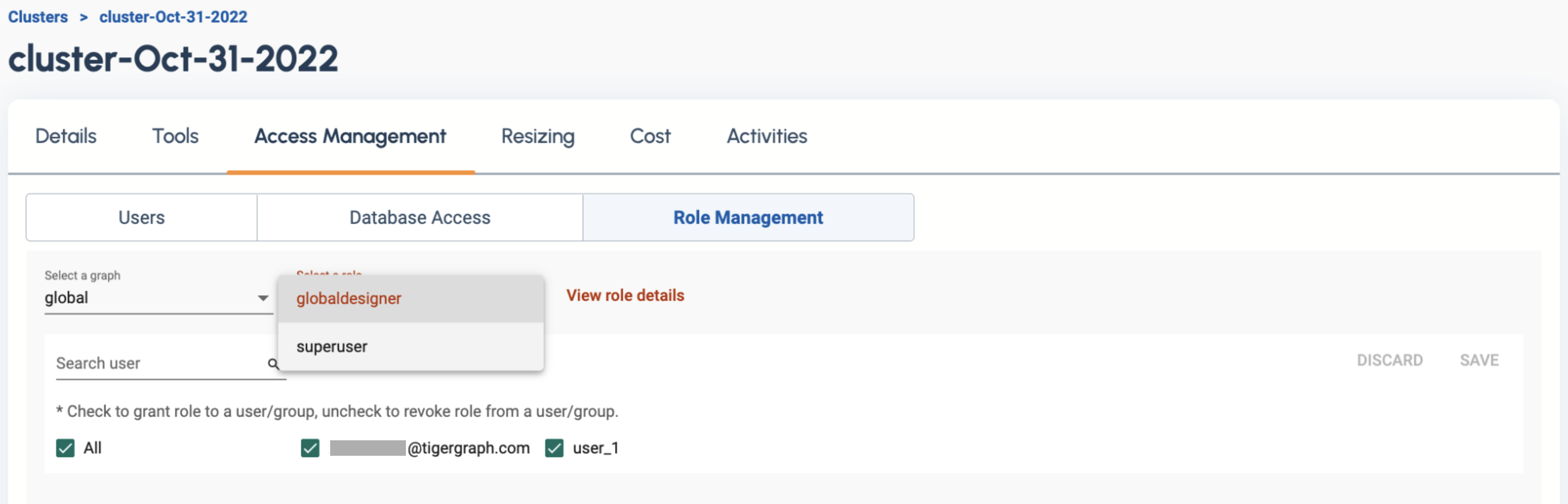This screenshot has width=1568, height=504.
Task: Choose globaldesigner from role list
Action: (x=349, y=299)
